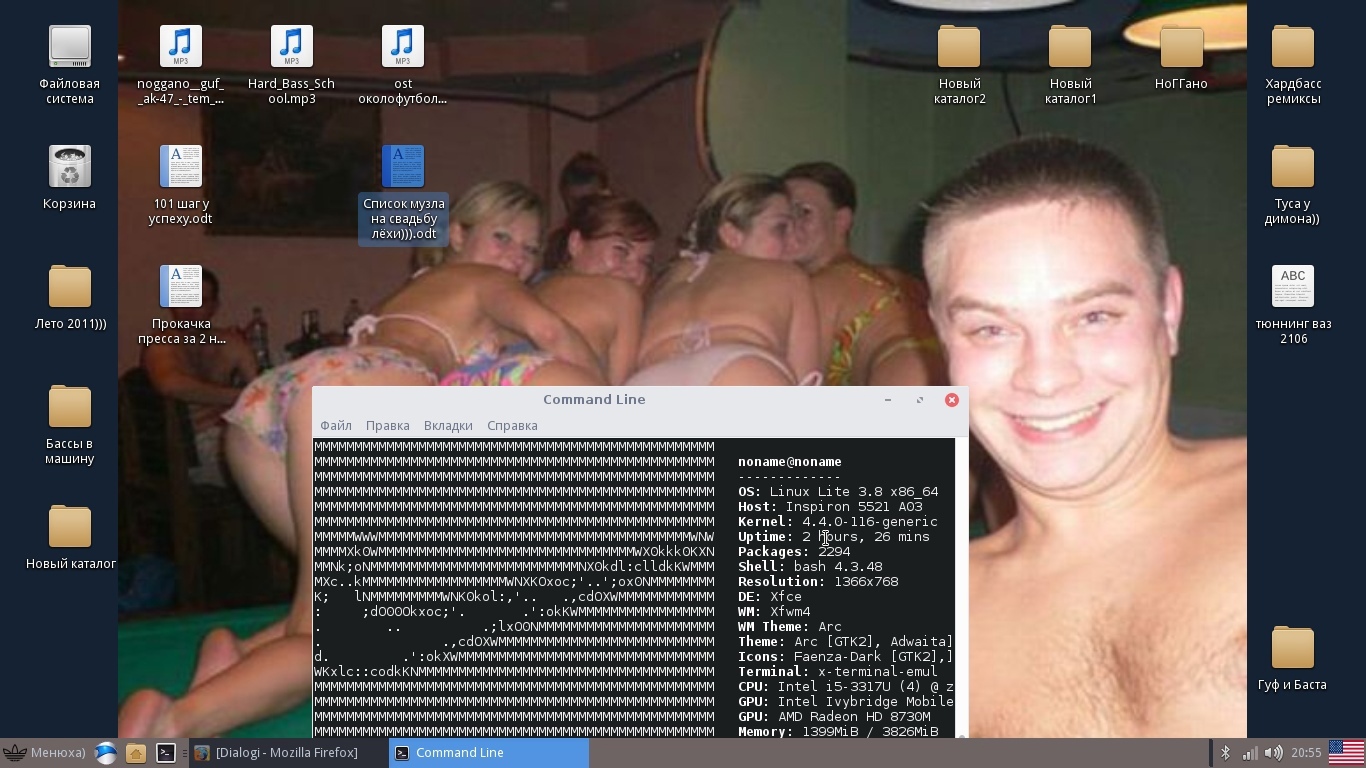This screenshot has height=768, width=1366.
Task: Click the Memory: 1399MiB / 3826MiB line
Action: pyautogui.click(x=838, y=732)
